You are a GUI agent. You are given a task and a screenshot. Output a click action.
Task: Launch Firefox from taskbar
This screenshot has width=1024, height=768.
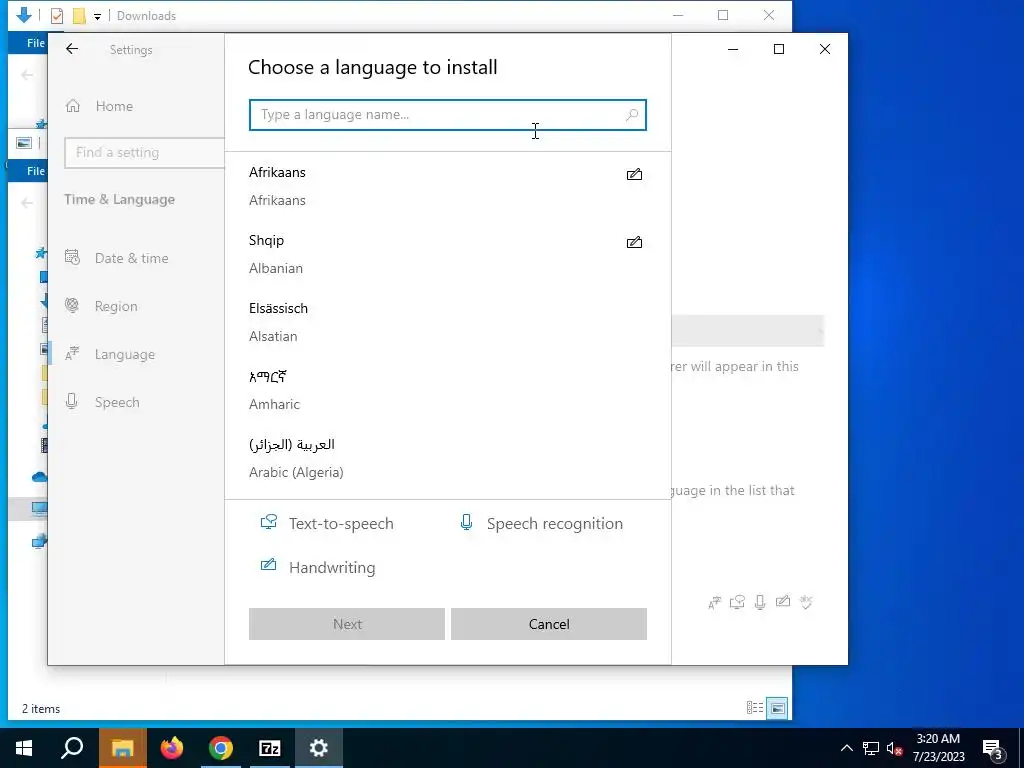(x=172, y=748)
